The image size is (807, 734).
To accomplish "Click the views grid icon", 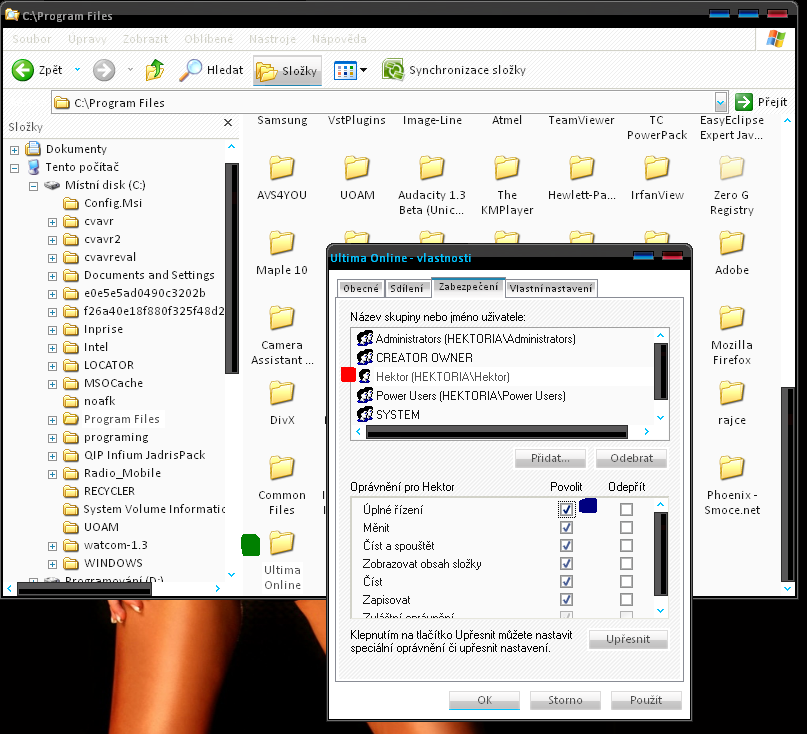I will pyautogui.click(x=345, y=71).
